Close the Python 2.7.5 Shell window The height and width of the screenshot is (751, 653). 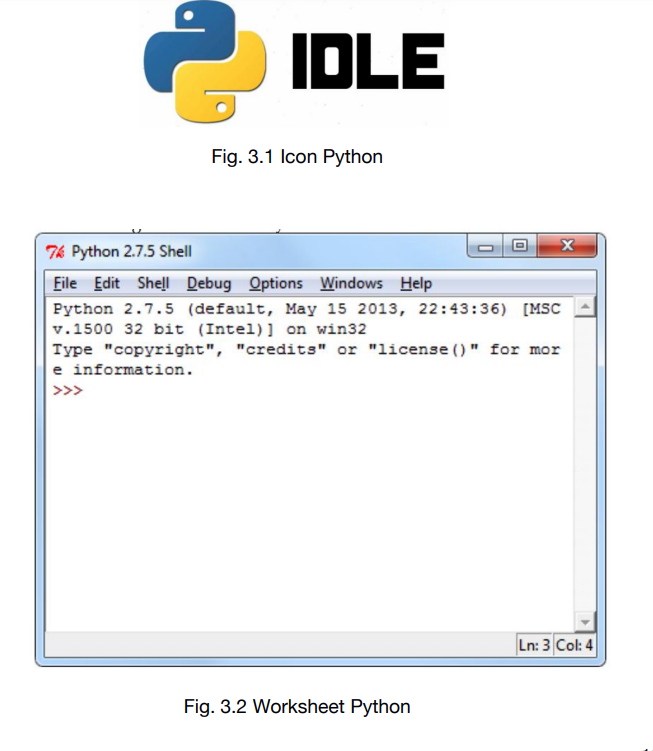point(566,246)
